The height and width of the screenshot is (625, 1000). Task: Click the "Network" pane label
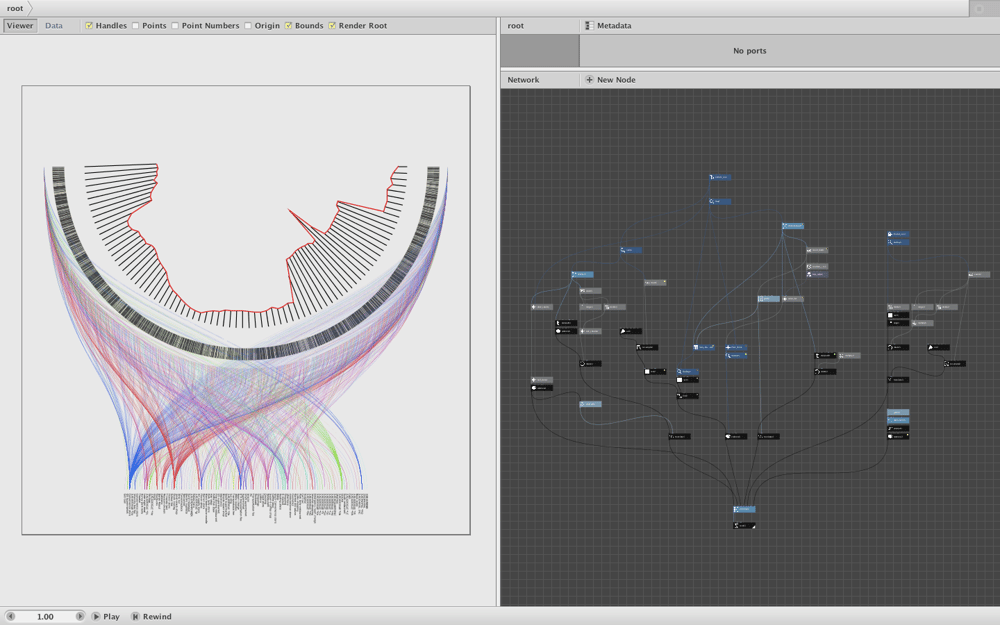point(523,80)
